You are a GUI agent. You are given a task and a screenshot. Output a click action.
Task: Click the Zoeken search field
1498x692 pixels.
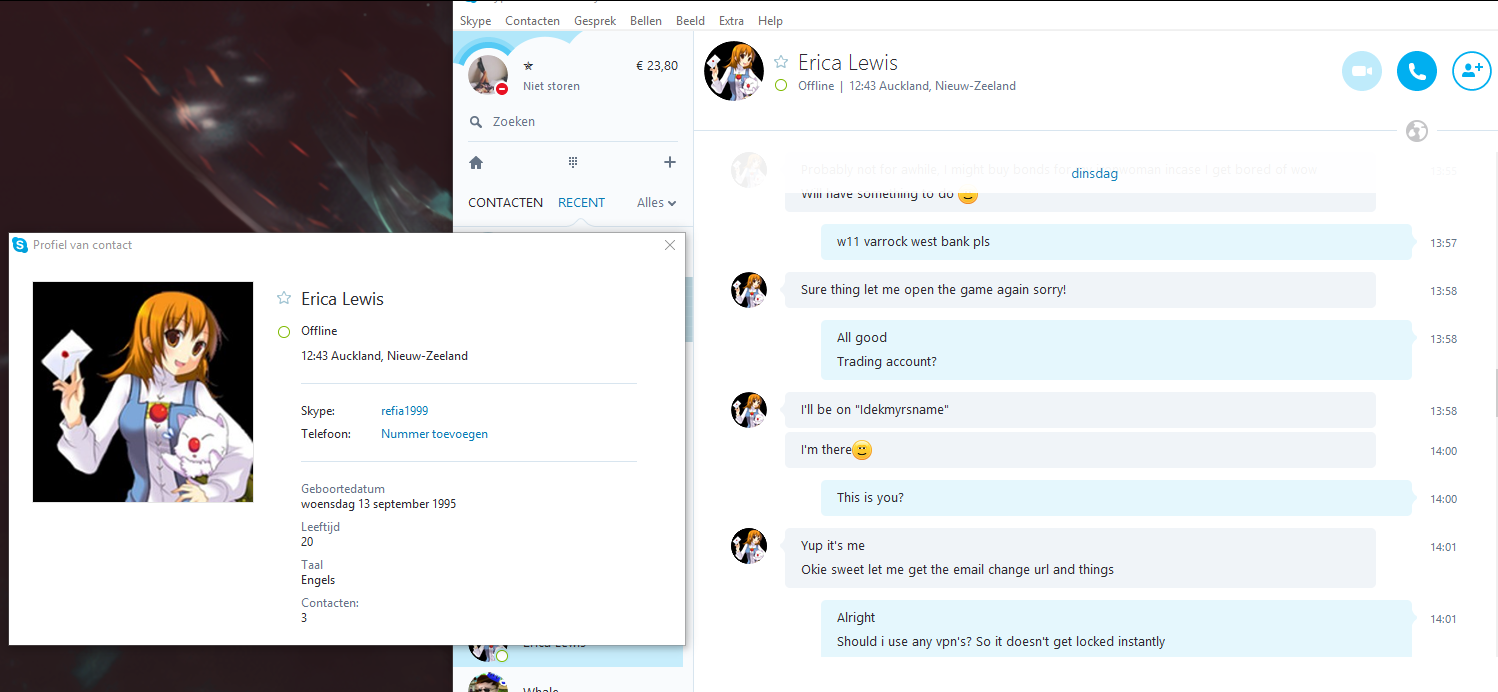tap(573, 122)
